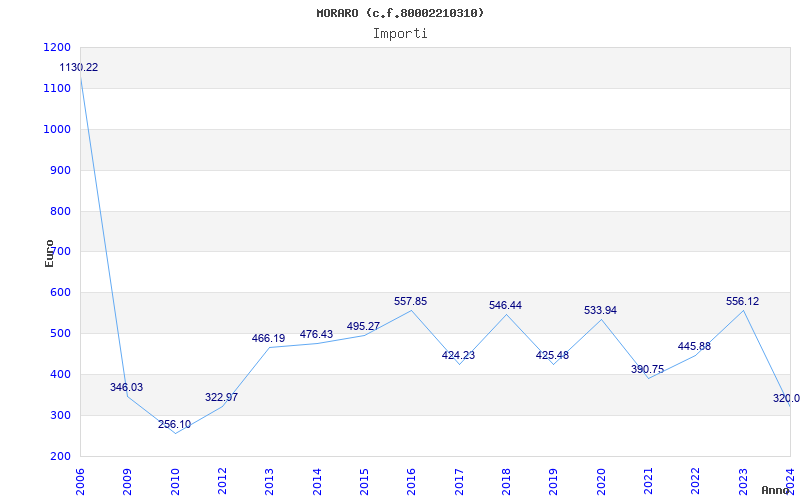This screenshot has width=800, height=500.
Task: Click the 2009 x-axis year label
Action: point(128,482)
